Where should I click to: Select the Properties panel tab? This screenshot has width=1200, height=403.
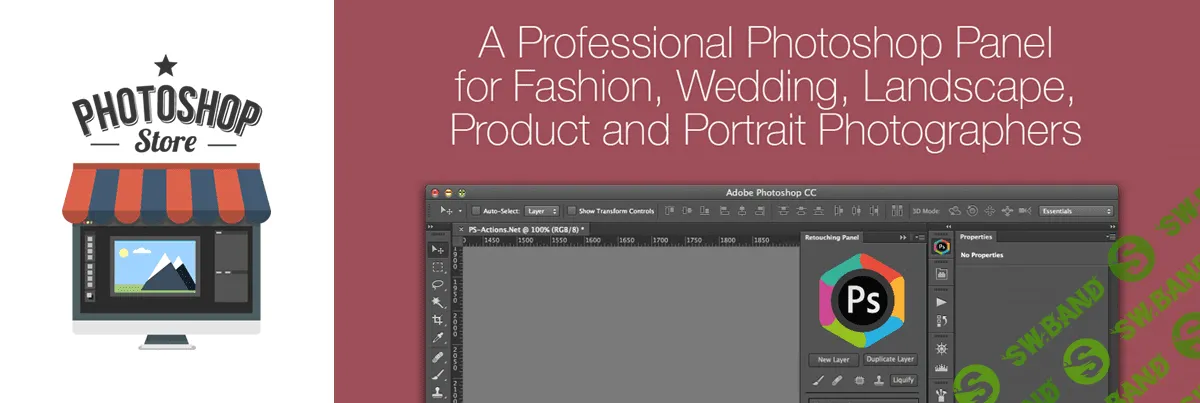pyautogui.click(x=976, y=237)
